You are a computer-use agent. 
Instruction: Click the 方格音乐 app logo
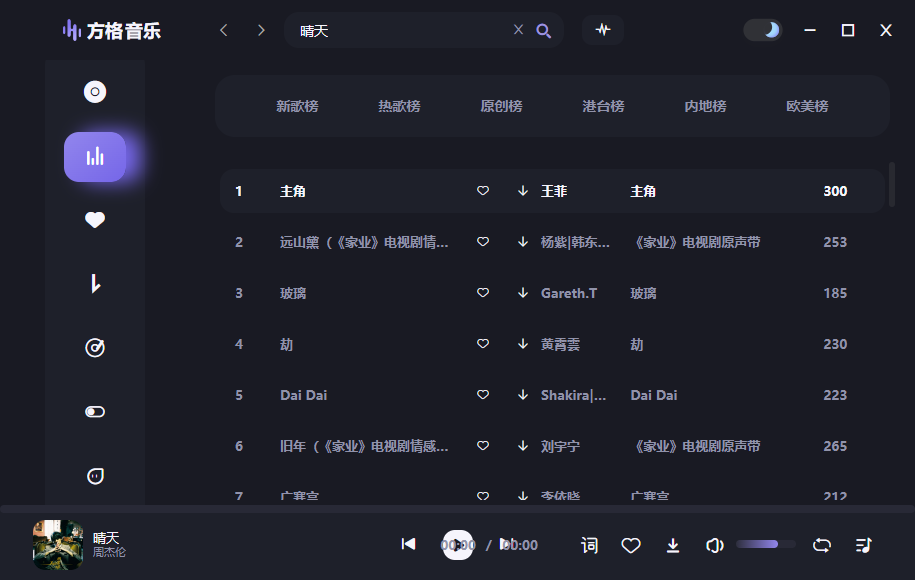coord(111,30)
